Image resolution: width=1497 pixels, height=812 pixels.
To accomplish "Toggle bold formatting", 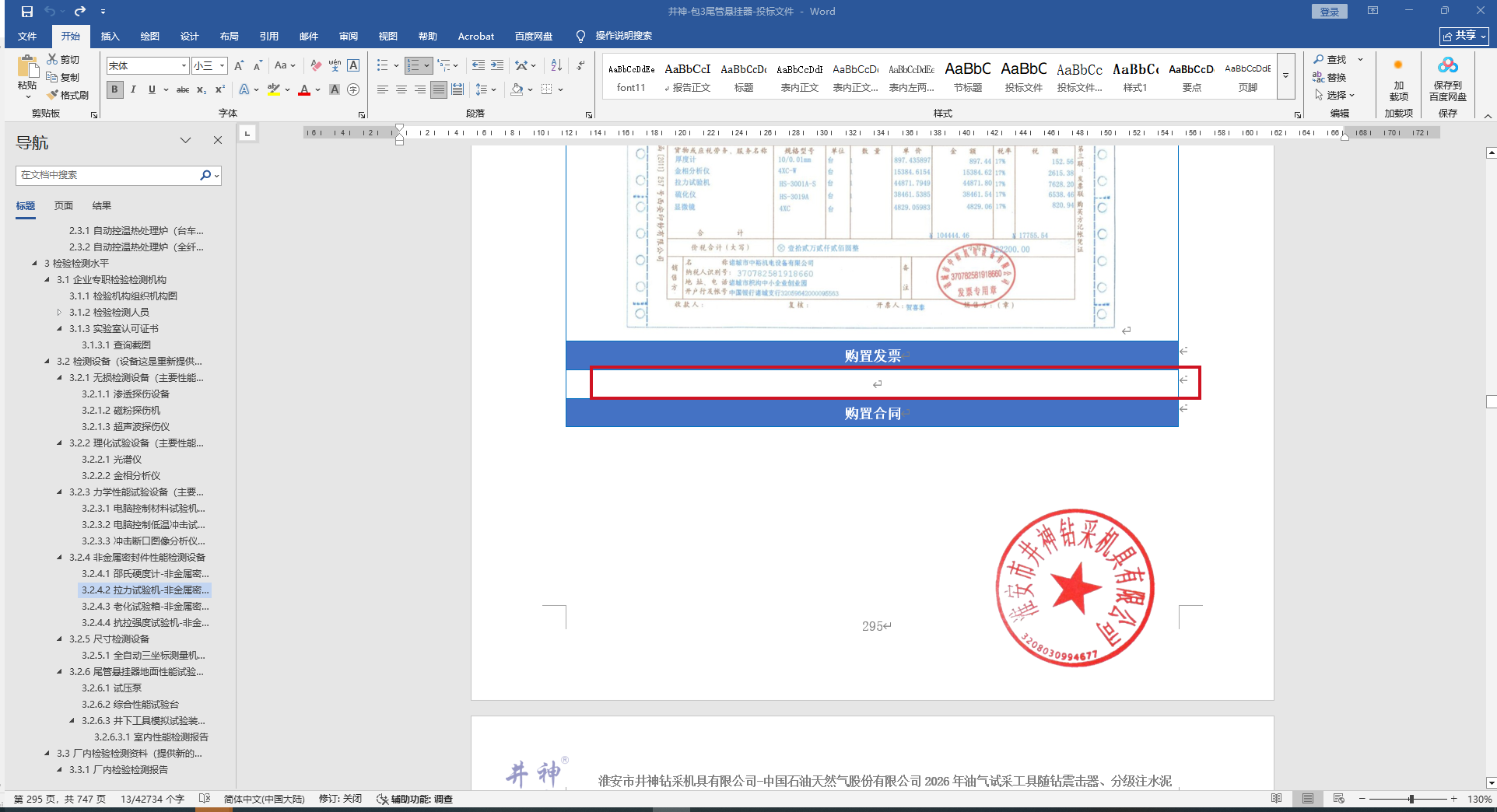I will point(114,89).
